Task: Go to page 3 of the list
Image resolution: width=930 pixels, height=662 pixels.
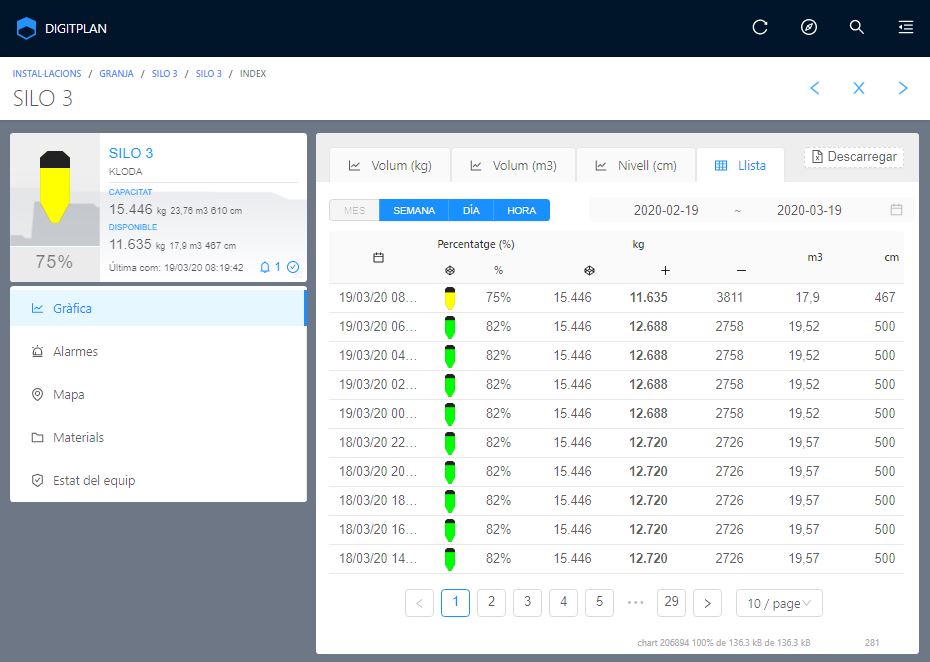Action: point(527,603)
